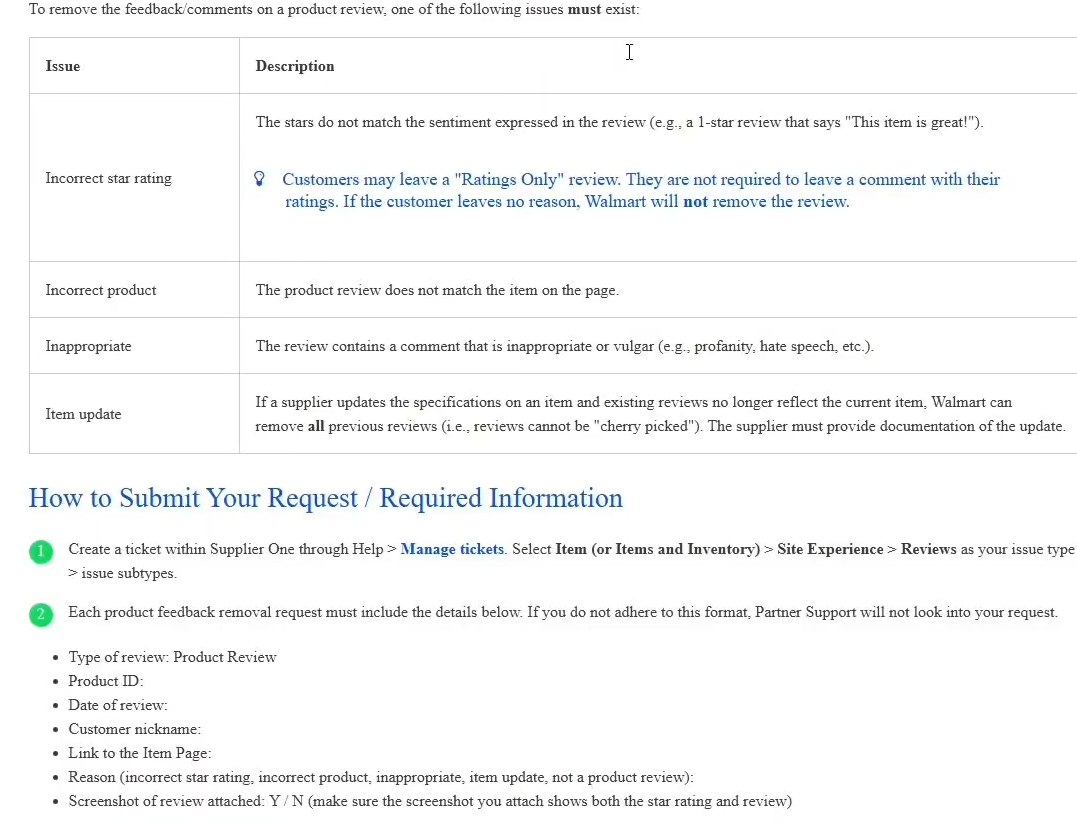Select the "Incorrect product" issue cell
Screen dimensions: 1077x822
pyautogui.click(x=101, y=290)
